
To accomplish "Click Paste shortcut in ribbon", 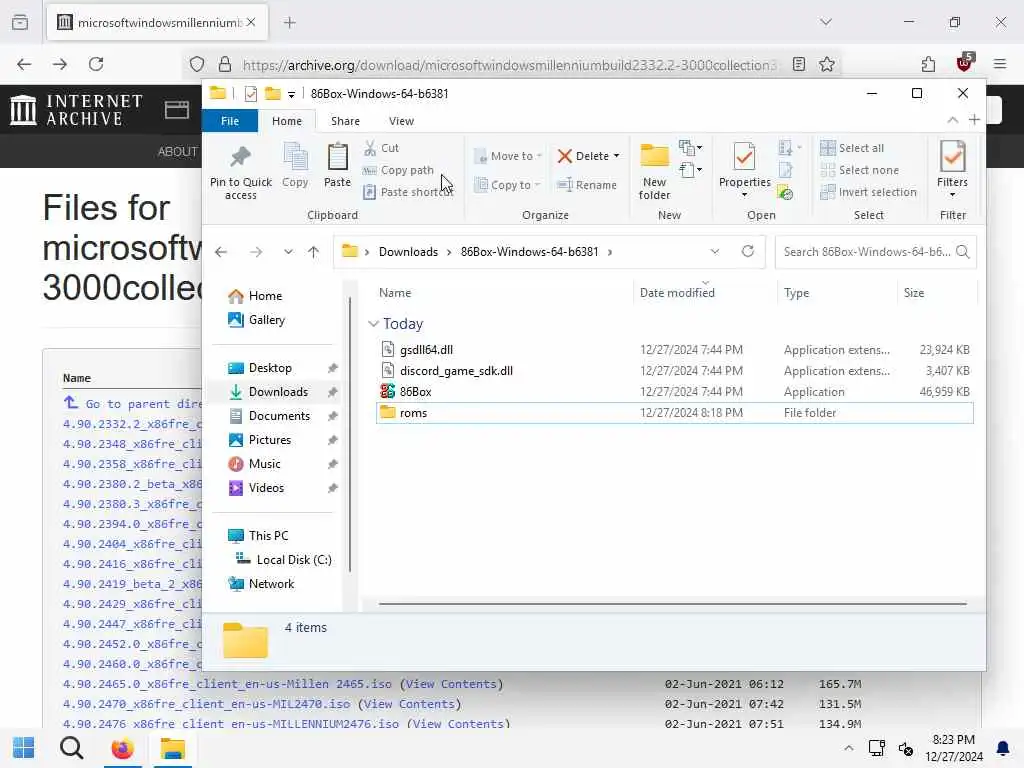I will 408,192.
